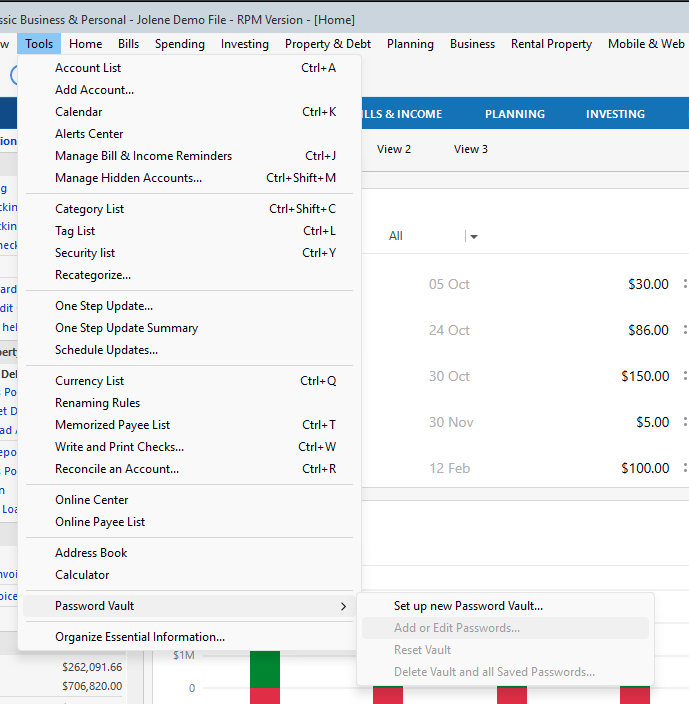The width and height of the screenshot is (689, 704).
Task: Open options for the $5.00 bill
Action: coord(685,422)
